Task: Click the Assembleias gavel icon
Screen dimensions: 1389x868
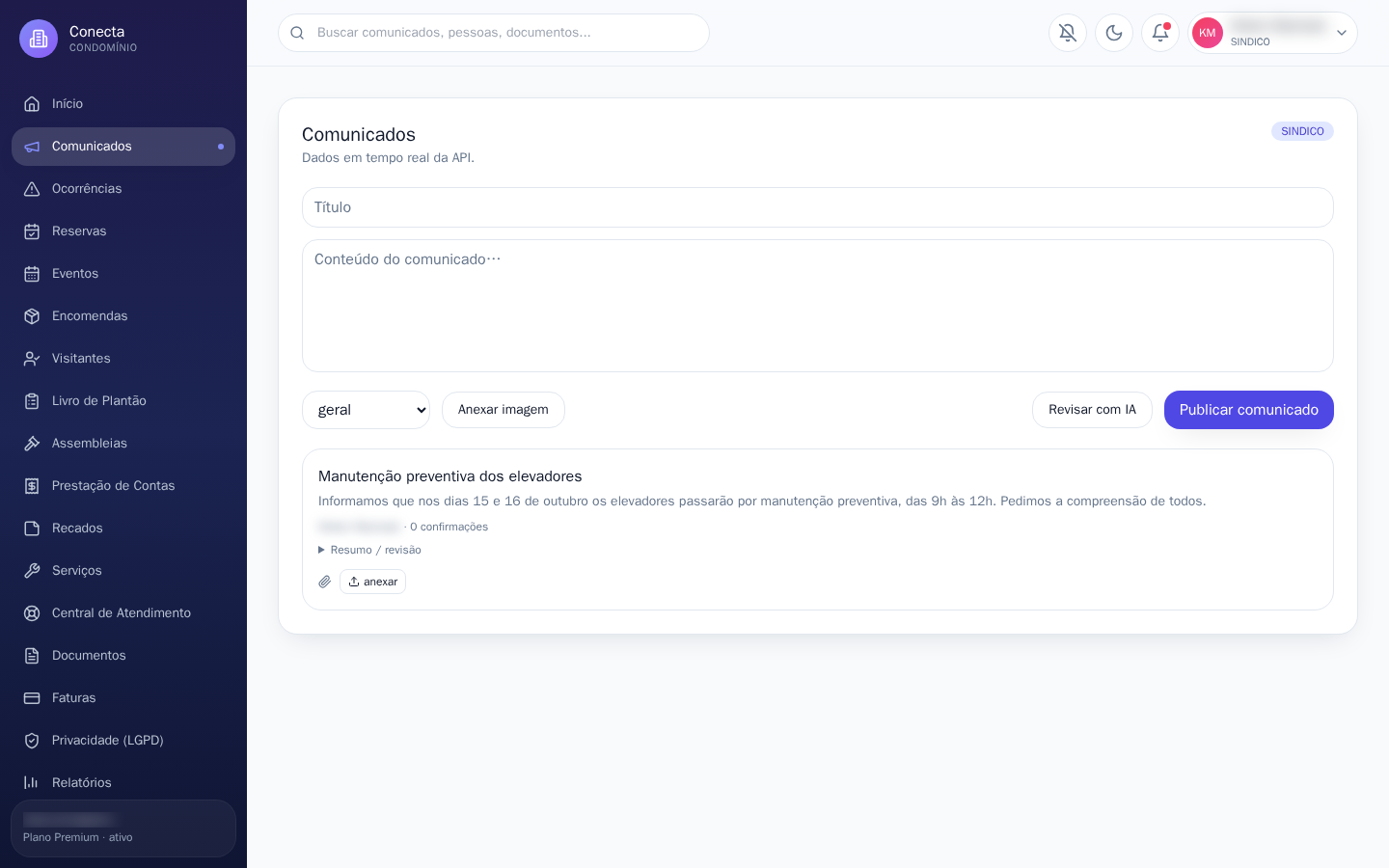Action: point(32,444)
